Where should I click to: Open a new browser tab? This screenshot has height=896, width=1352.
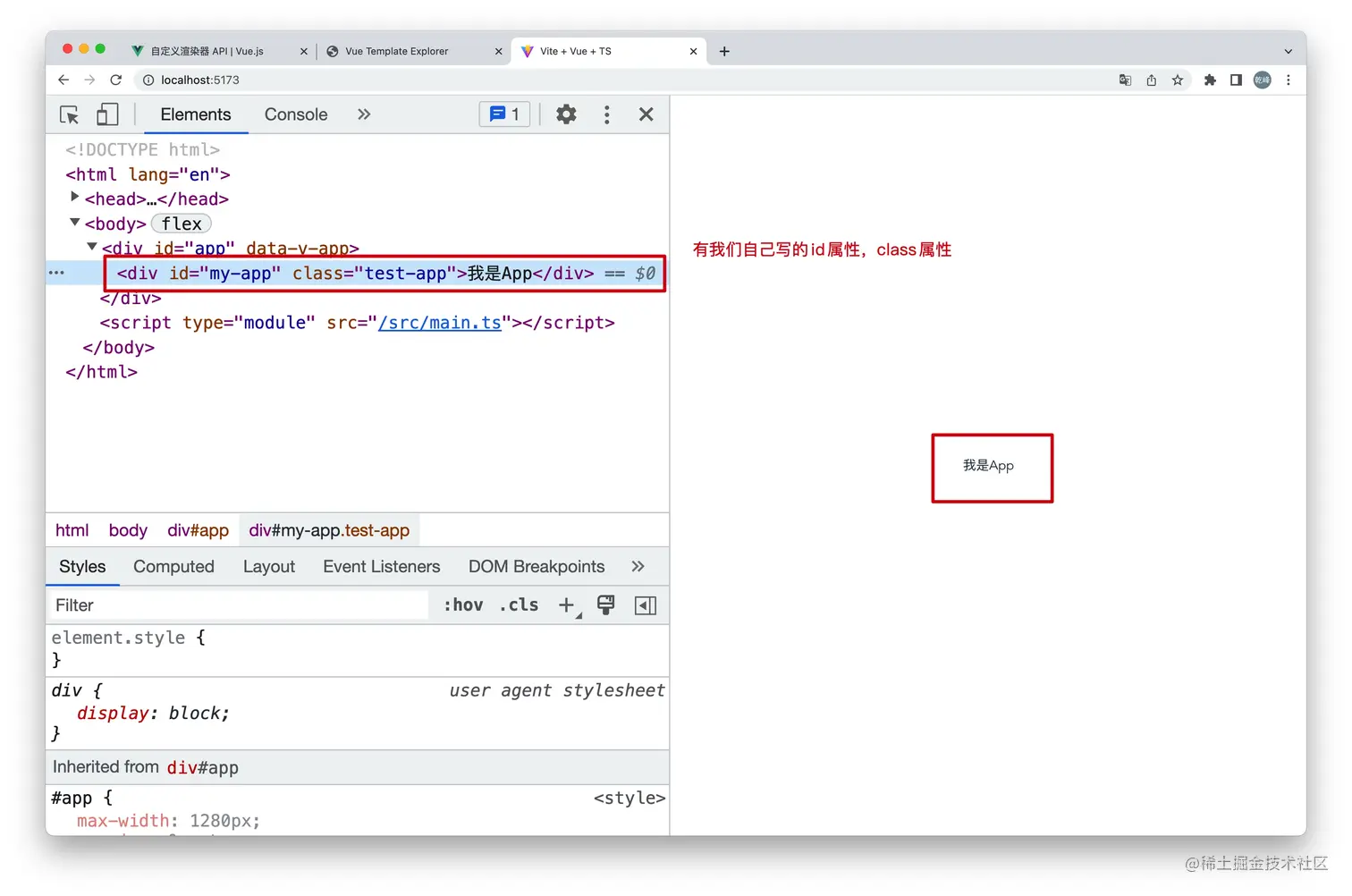pos(724,51)
